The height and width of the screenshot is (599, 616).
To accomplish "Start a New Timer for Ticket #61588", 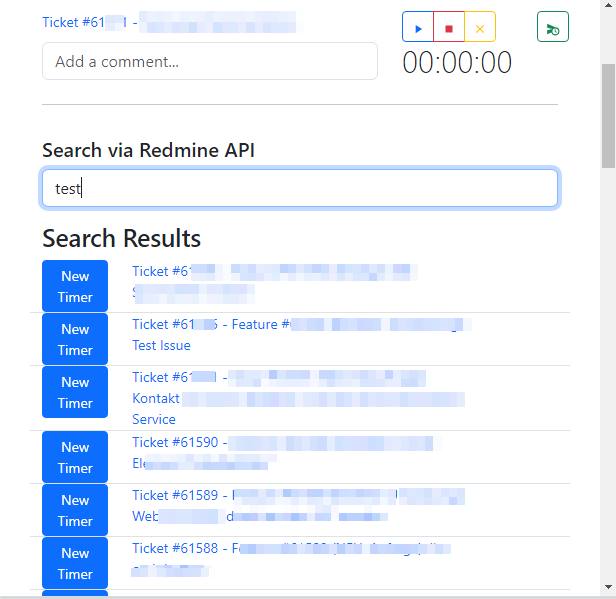I will (x=75, y=563).
